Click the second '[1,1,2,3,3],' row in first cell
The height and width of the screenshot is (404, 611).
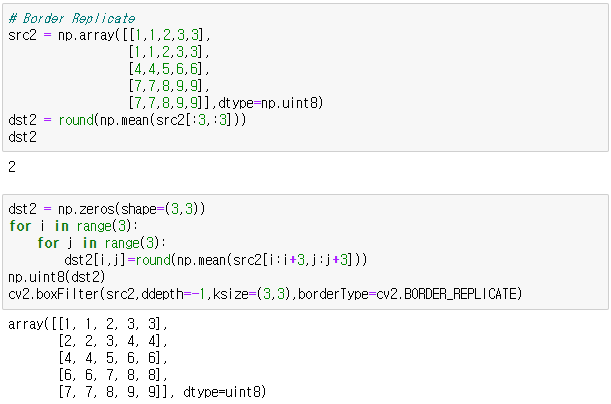pyautogui.click(x=169, y=52)
